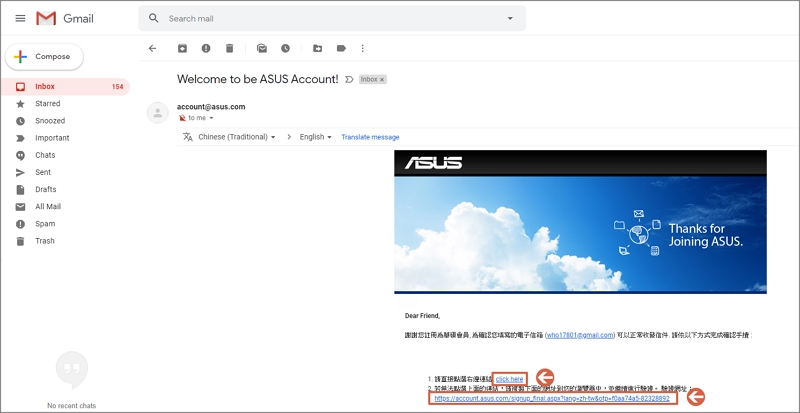Open the Chats folder
The width and height of the screenshot is (800, 413).
click(65, 155)
